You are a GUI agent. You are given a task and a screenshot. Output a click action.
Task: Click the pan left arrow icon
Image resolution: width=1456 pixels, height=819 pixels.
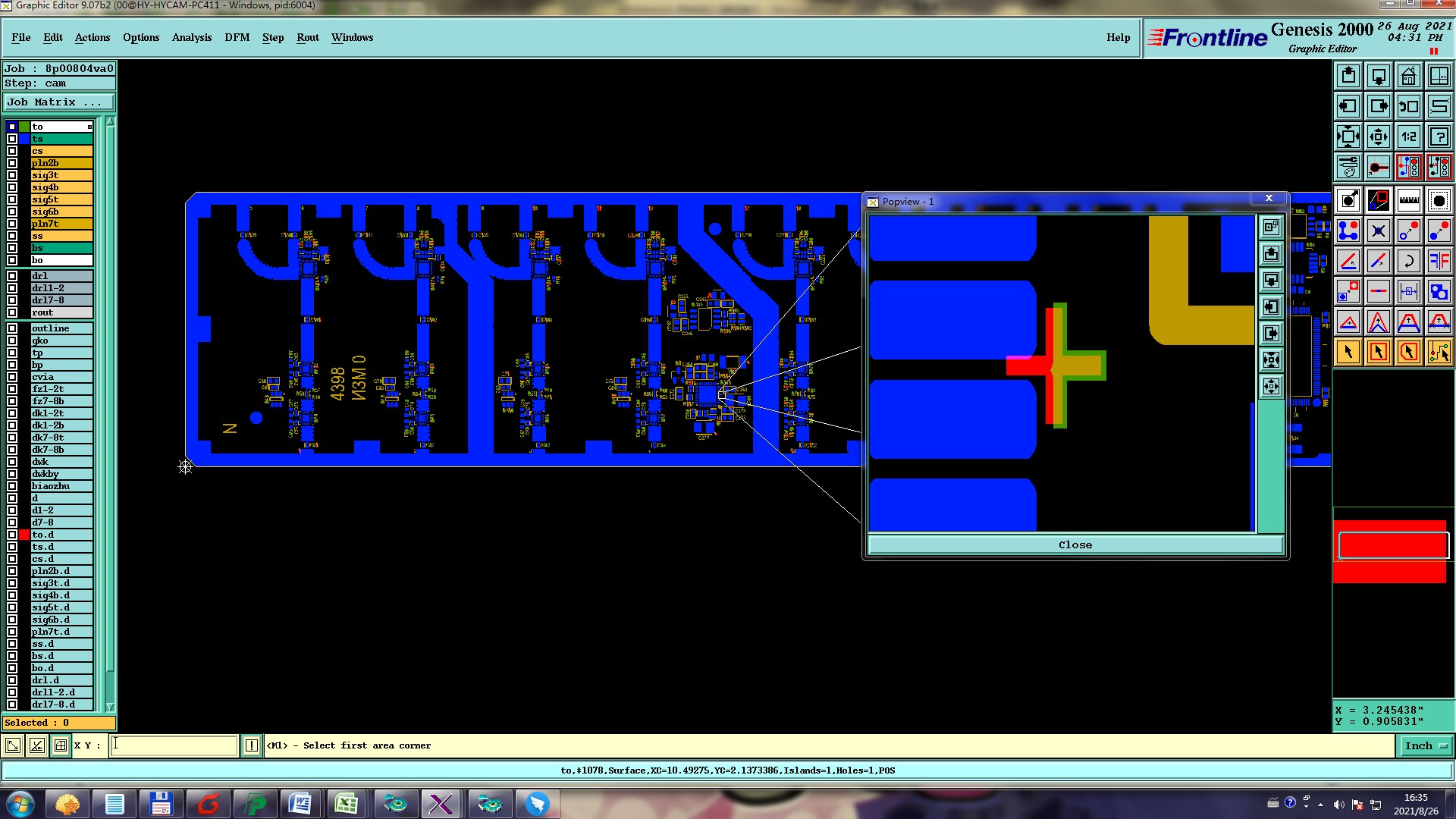(1348, 106)
